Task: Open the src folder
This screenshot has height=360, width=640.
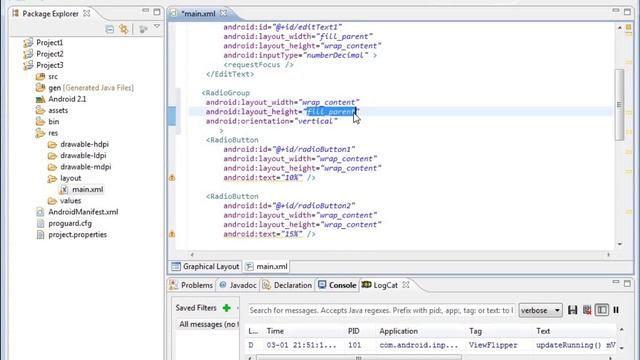Action: [x=53, y=77]
